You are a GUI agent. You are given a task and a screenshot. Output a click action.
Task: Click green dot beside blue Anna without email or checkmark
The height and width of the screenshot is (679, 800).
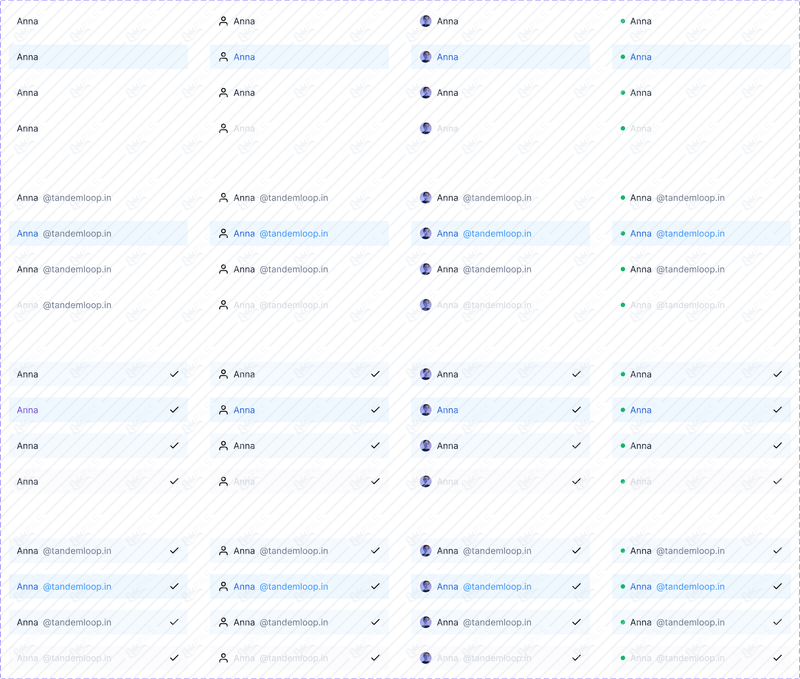(622, 57)
